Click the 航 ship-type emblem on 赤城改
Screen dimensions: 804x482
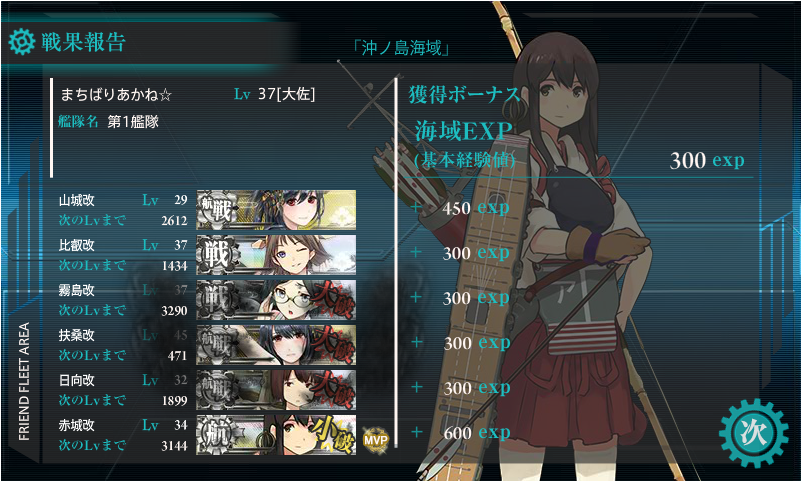(219, 435)
